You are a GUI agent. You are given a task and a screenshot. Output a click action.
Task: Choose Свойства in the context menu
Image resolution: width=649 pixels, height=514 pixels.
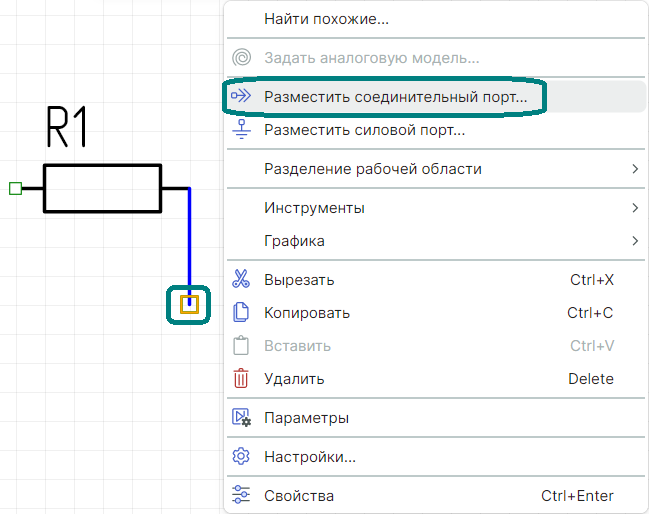[x=299, y=496]
